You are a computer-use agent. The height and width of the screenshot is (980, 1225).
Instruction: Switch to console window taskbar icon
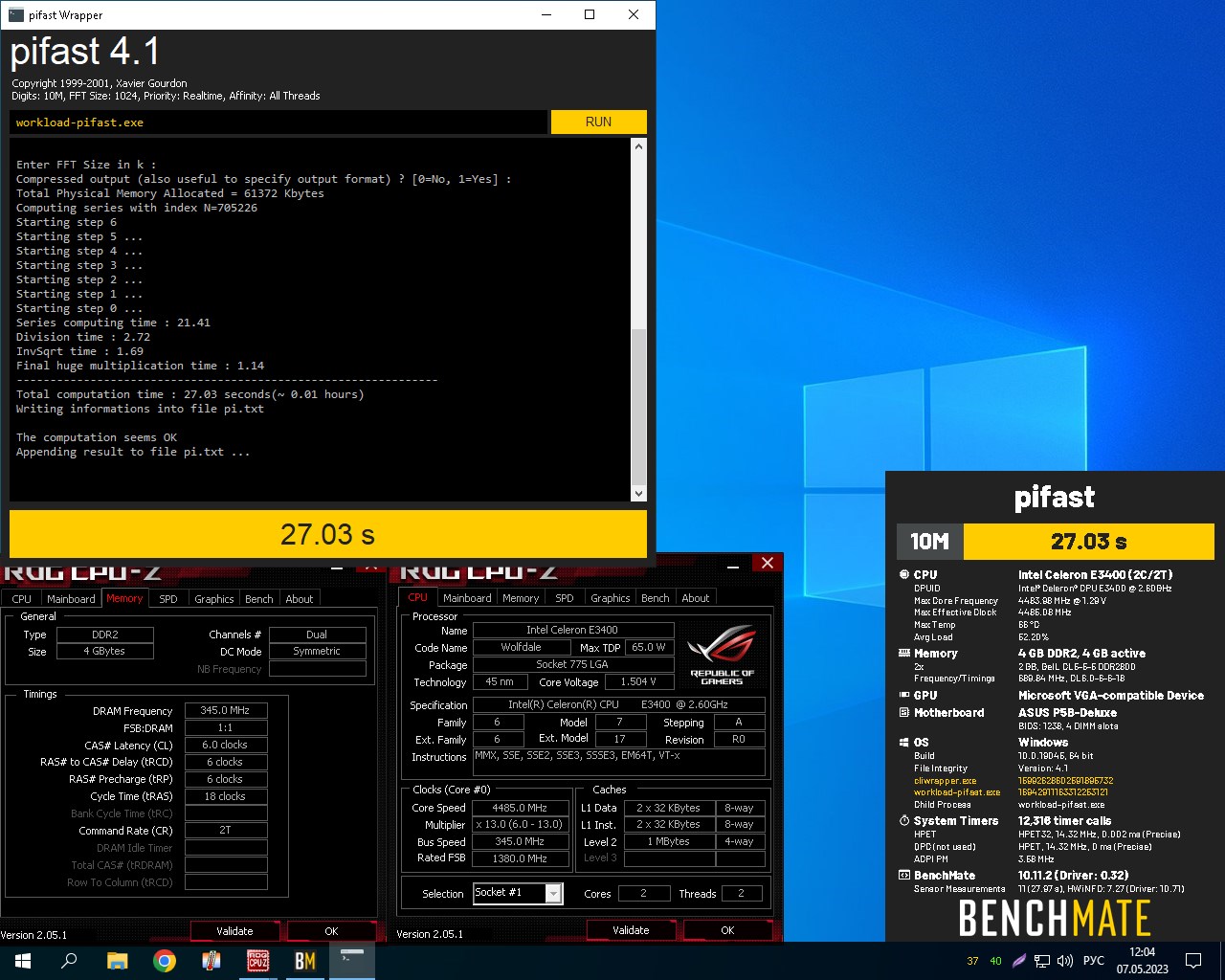point(352,961)
